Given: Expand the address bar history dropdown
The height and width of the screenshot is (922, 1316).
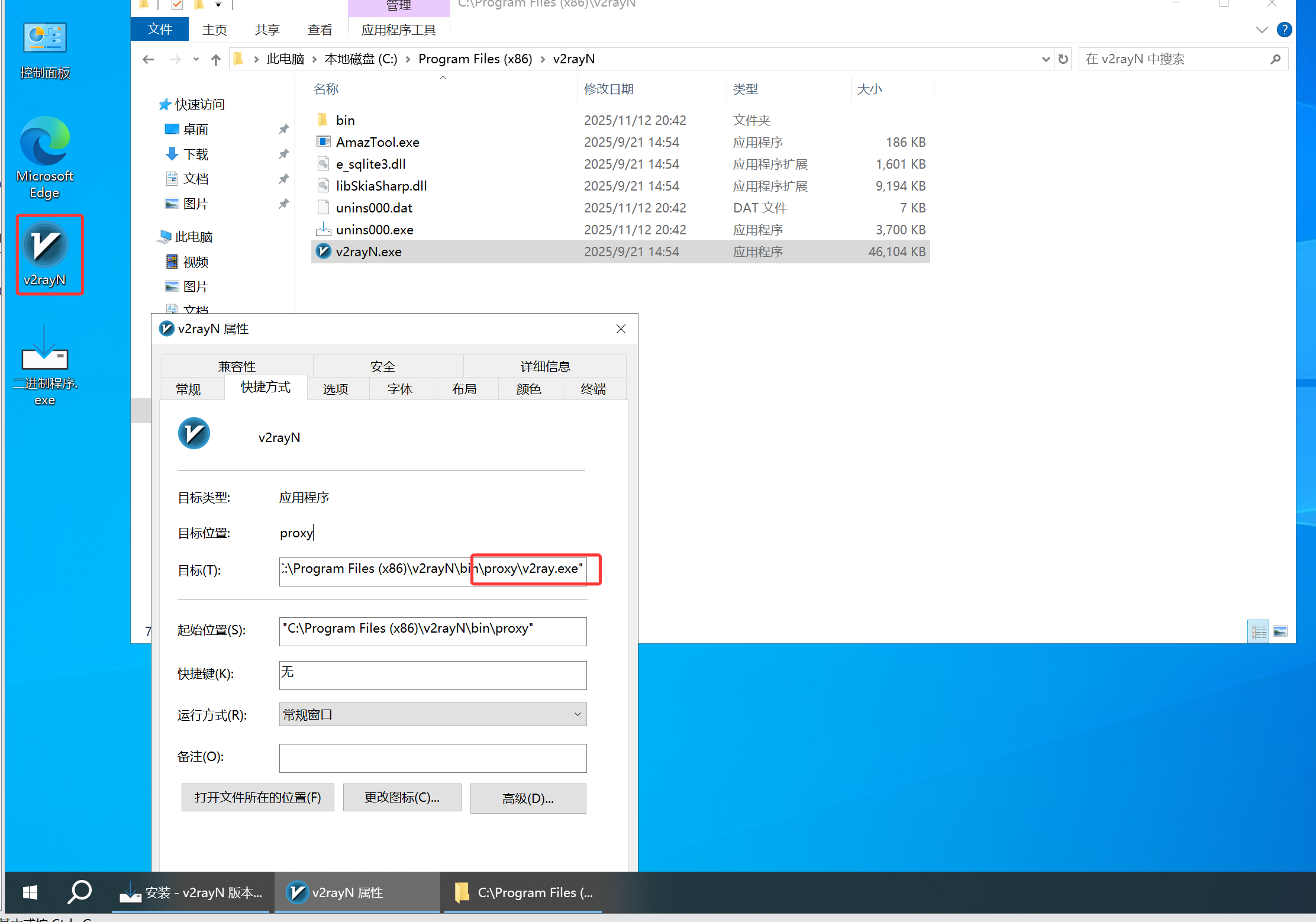Looking at the screenshot, I should coord(1045,59).
